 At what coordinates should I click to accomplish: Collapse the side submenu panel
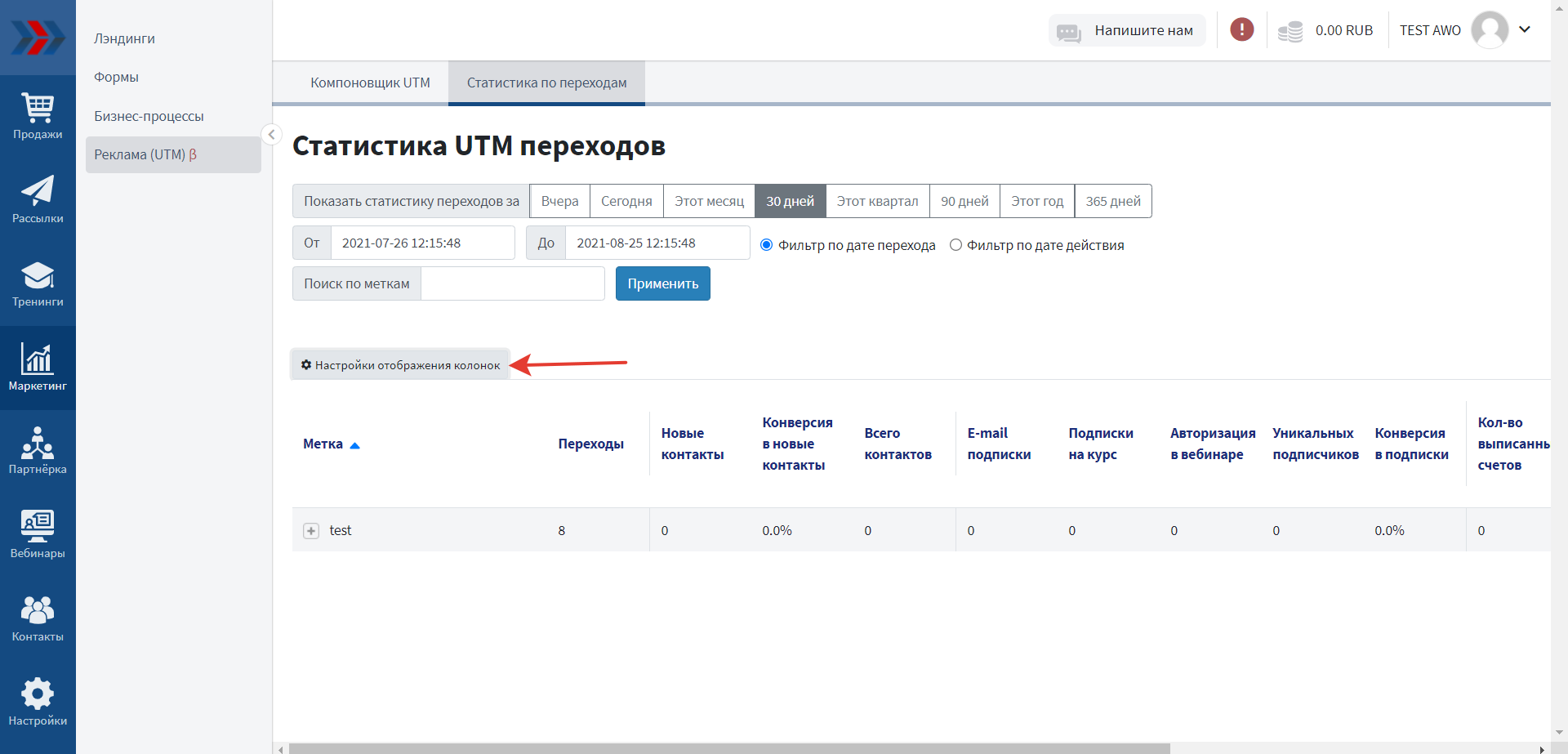[271, 134]
